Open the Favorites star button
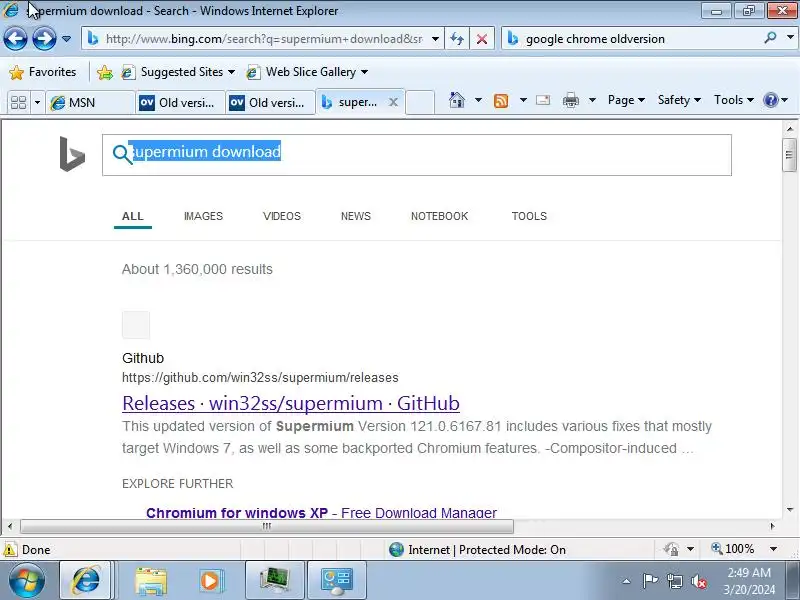The width and height of the screenshot is (800, 600). click(x=43, y=72)
